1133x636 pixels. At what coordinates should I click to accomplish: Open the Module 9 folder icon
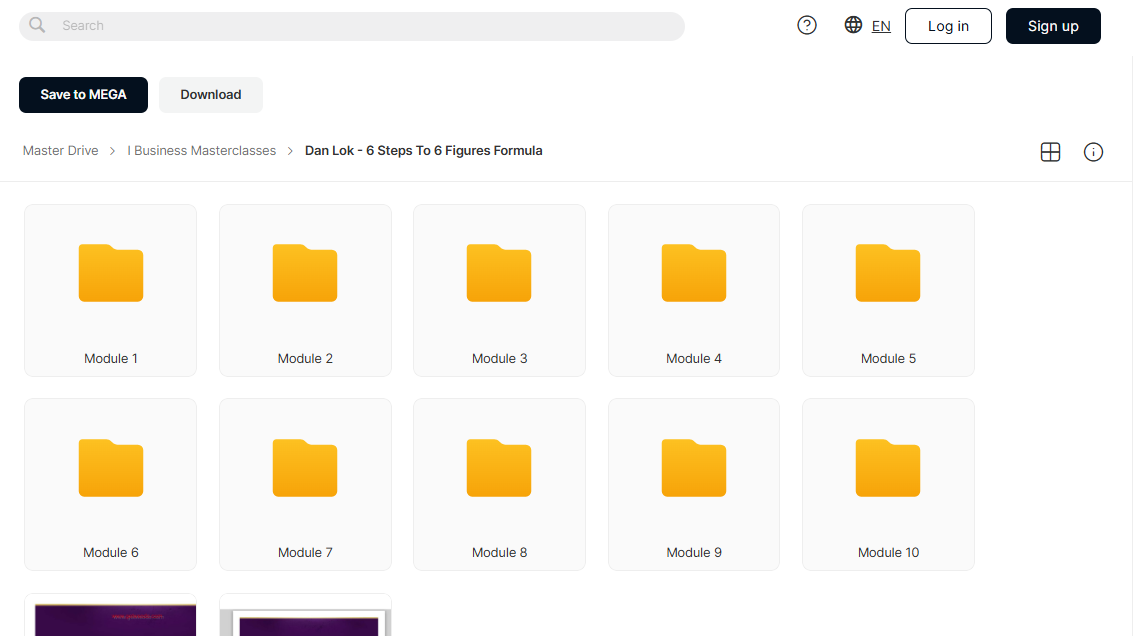coord(694,468)
